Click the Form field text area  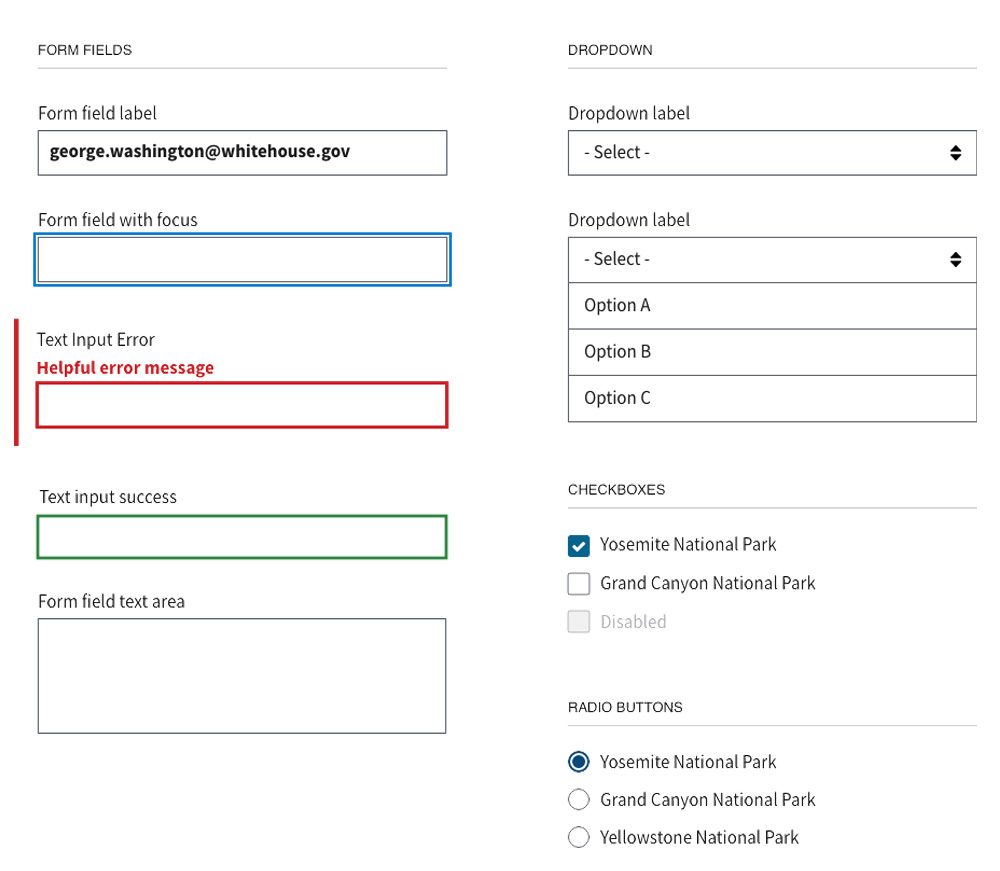242,674
